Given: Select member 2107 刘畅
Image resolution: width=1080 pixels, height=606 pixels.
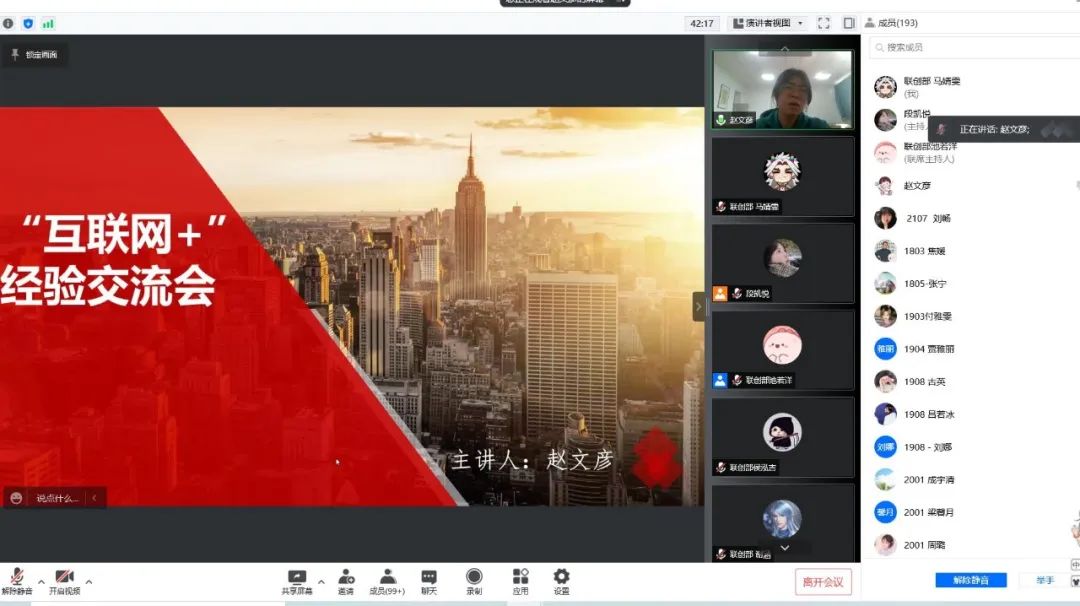Looking at the screenshot, I should pos(973,218).
